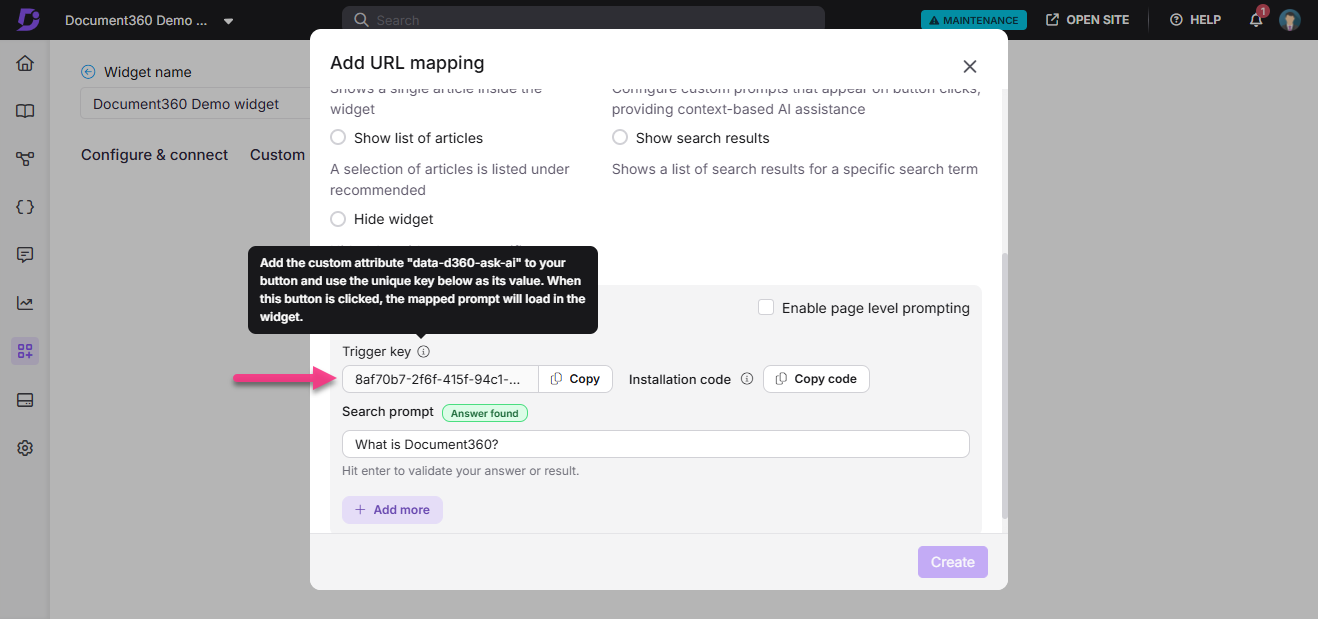Expand the Document360 Demo project dropdown

228,21
